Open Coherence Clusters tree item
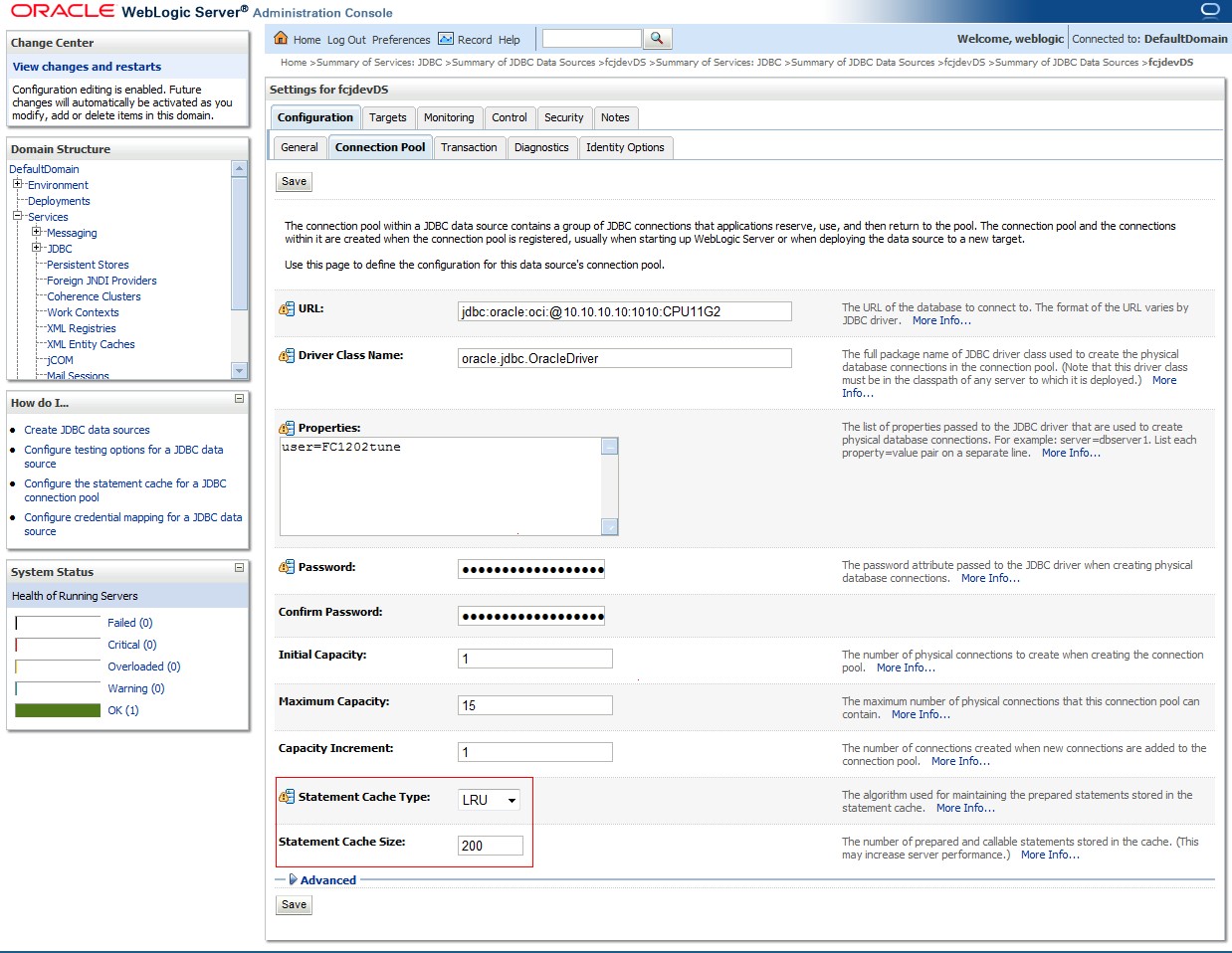The width and height of the screenshot is (1232, 953). click(94, 296)
